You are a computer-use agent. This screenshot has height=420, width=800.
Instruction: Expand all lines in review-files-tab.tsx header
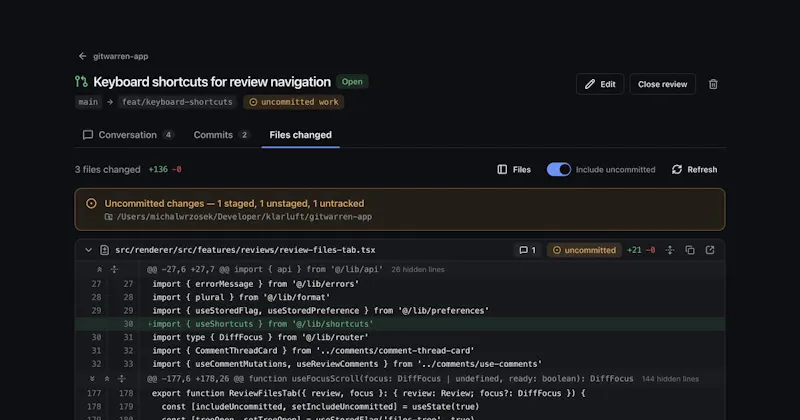pos(670,250)
